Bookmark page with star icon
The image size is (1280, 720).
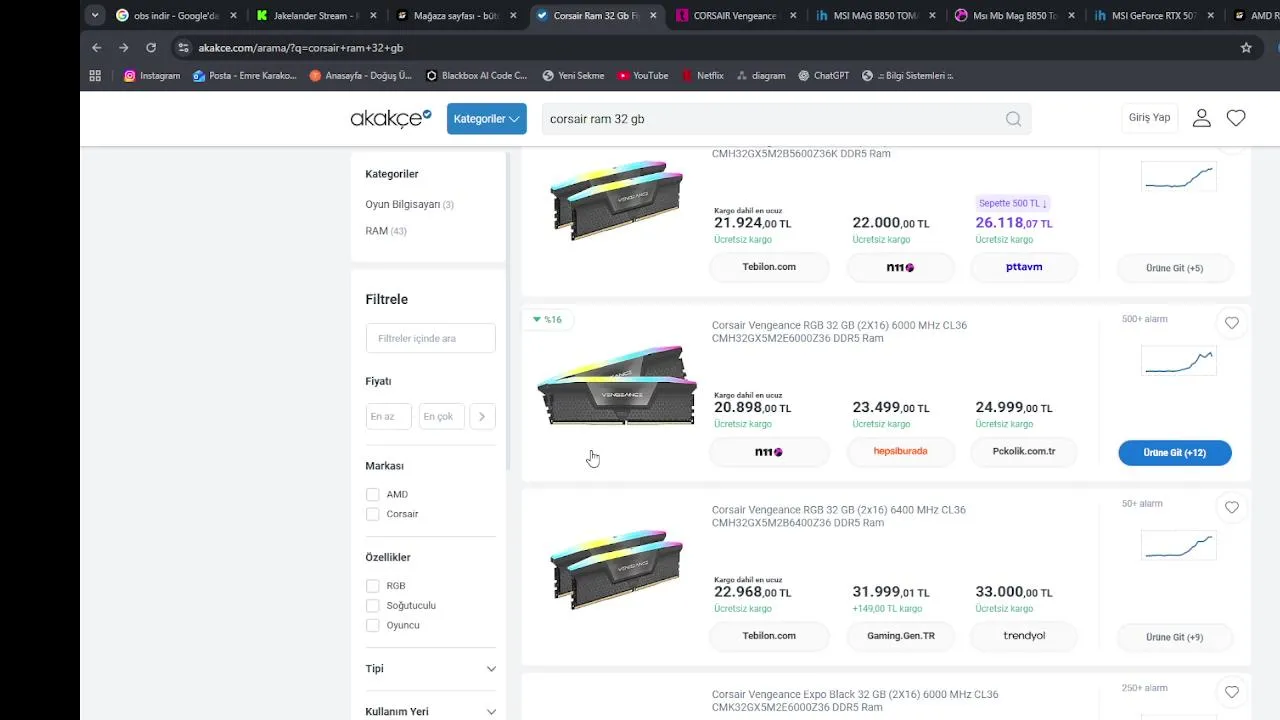(x=1246, y=48)
